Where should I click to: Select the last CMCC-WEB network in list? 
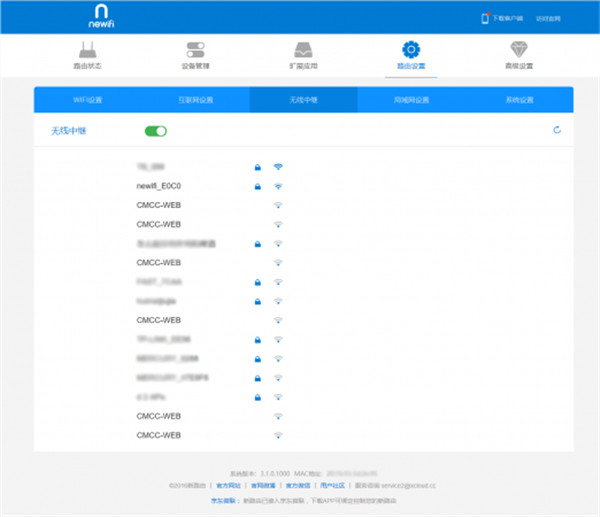[x=158, y=435]
